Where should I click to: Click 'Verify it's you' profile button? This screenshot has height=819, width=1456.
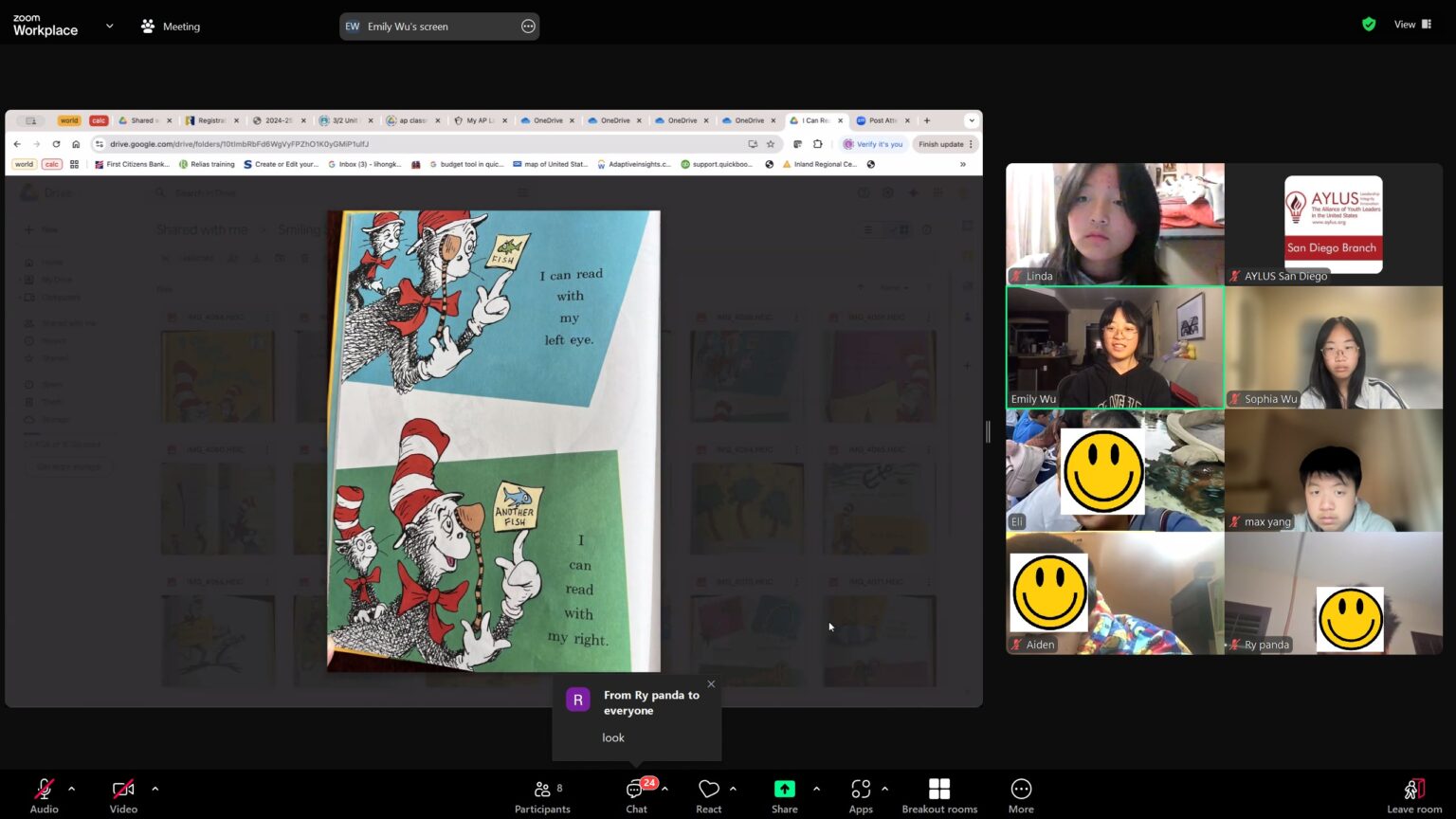[873, 144]
